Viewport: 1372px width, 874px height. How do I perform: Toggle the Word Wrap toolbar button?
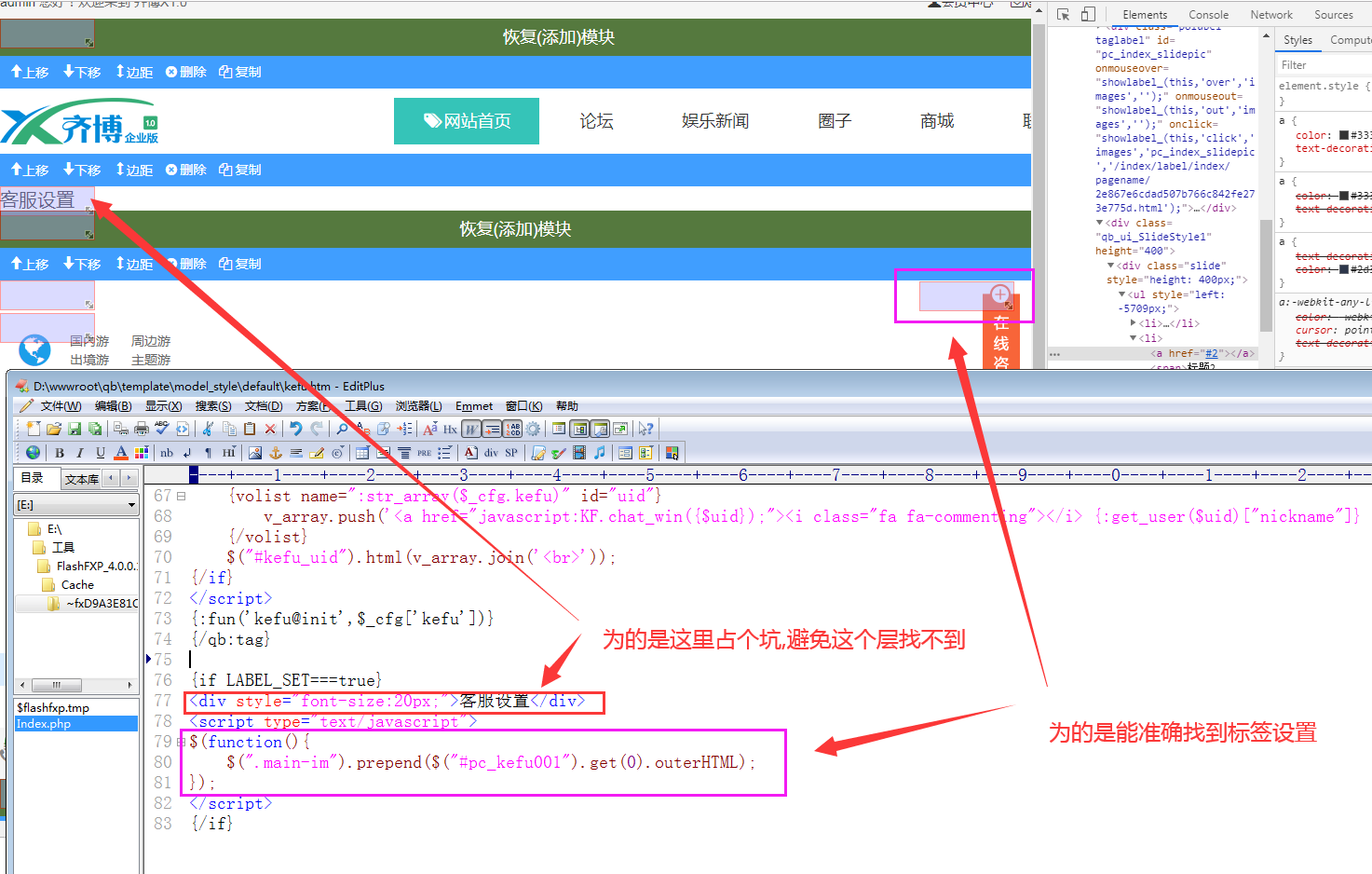coord(471,429)
